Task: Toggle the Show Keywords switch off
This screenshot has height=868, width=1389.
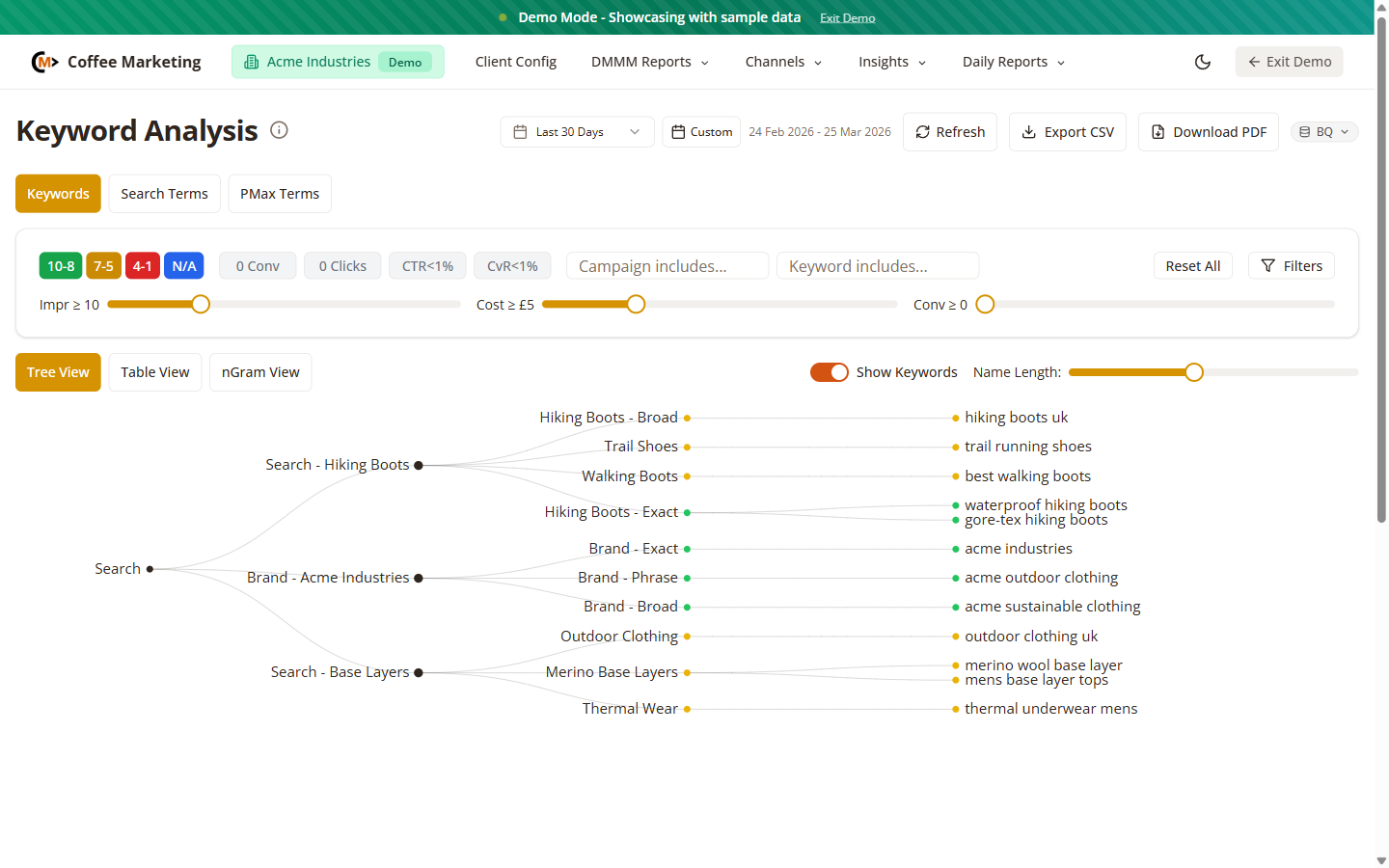Action: (x=829, y=371)
